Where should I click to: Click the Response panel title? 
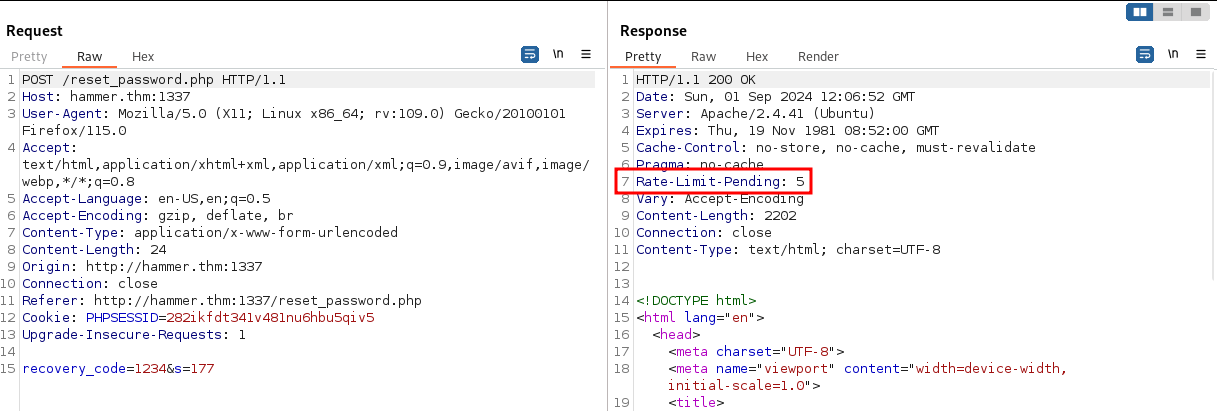pos(653,31)
